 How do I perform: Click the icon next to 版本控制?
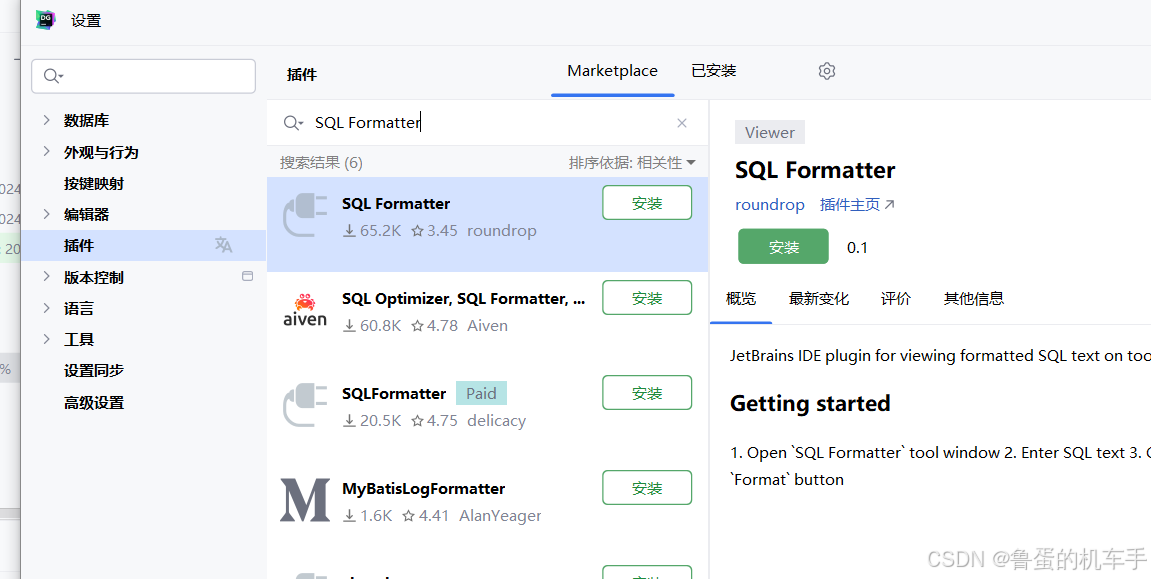coord(247,277)
